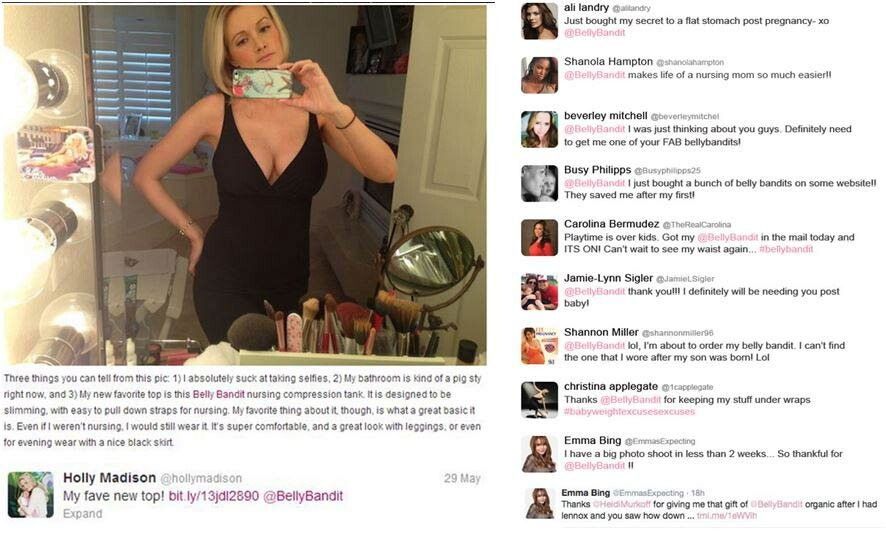Open Jamie-Lynn Sigler's profile avatar
This screenshot has height=539, width=886.
coord(539,292)
